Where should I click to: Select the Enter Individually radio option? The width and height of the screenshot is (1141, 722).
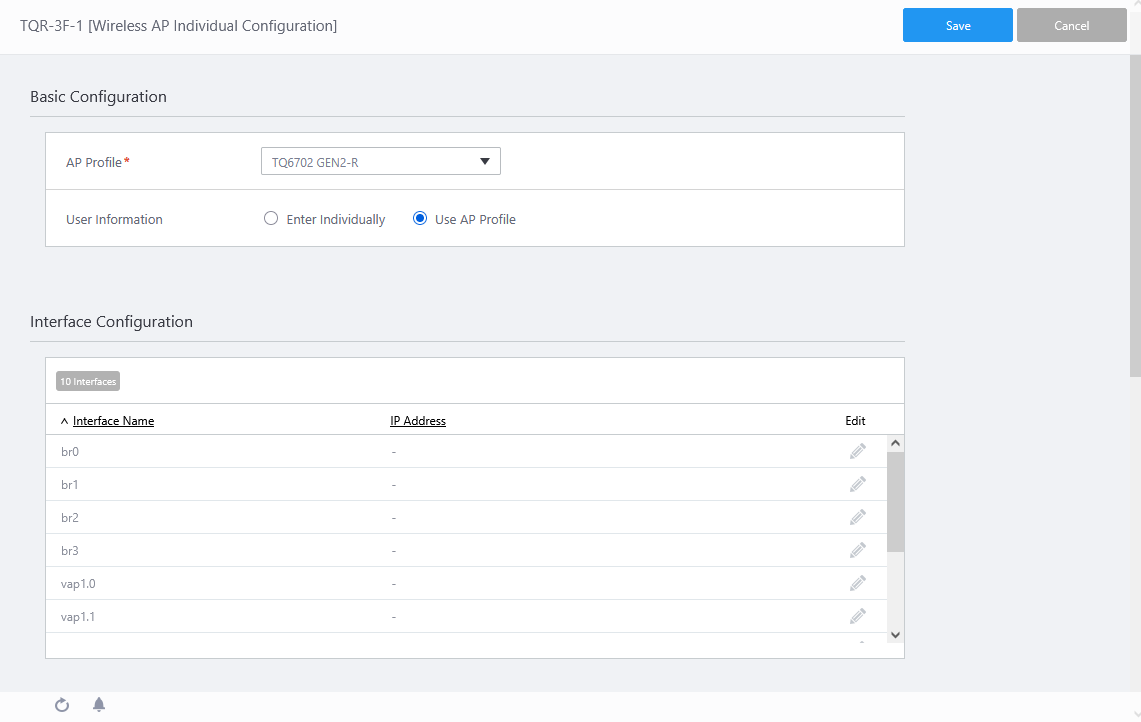pyautogui.click(x=271, y=219)
